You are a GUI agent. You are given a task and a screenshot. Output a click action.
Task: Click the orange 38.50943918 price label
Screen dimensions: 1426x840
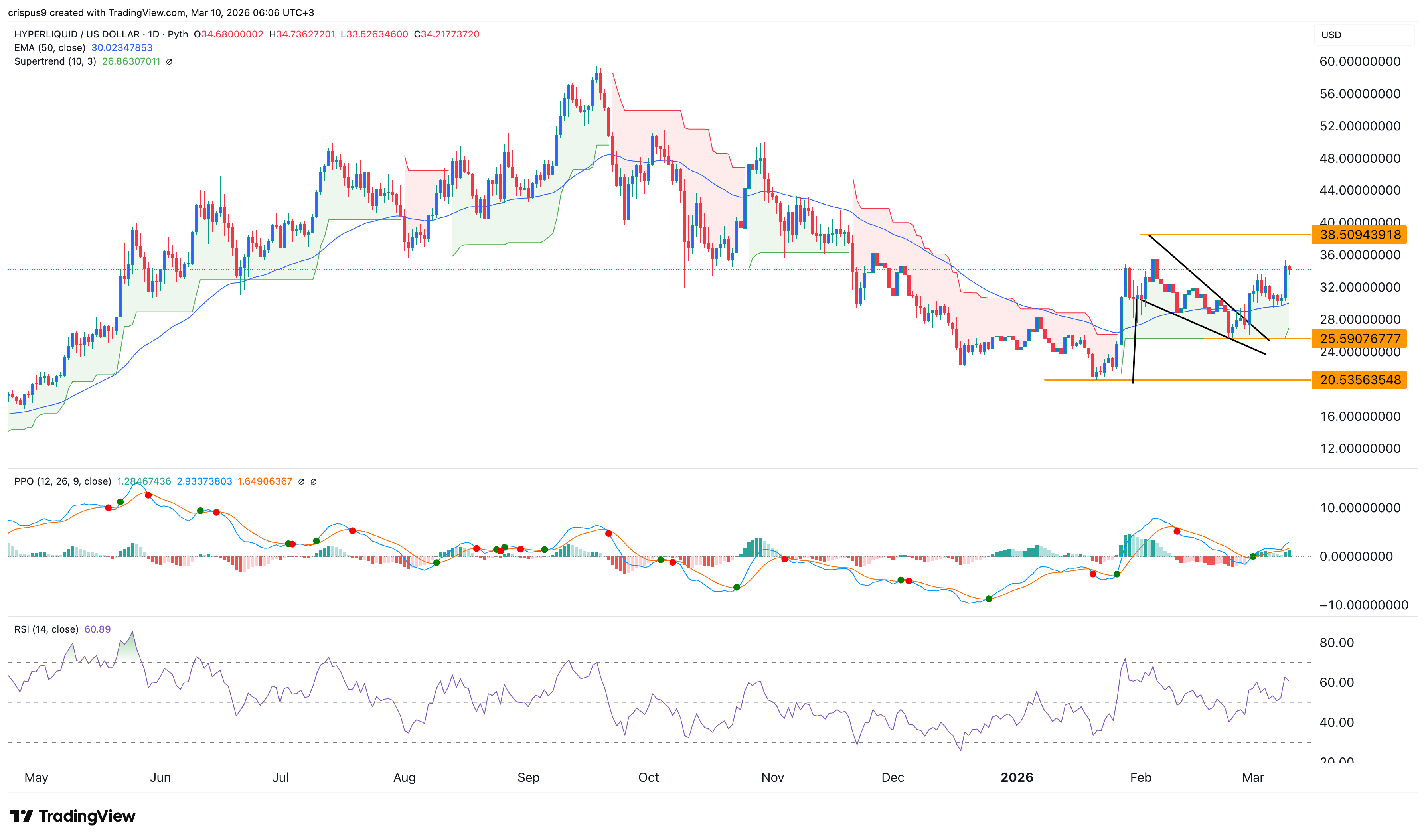tap(1359, 235)
